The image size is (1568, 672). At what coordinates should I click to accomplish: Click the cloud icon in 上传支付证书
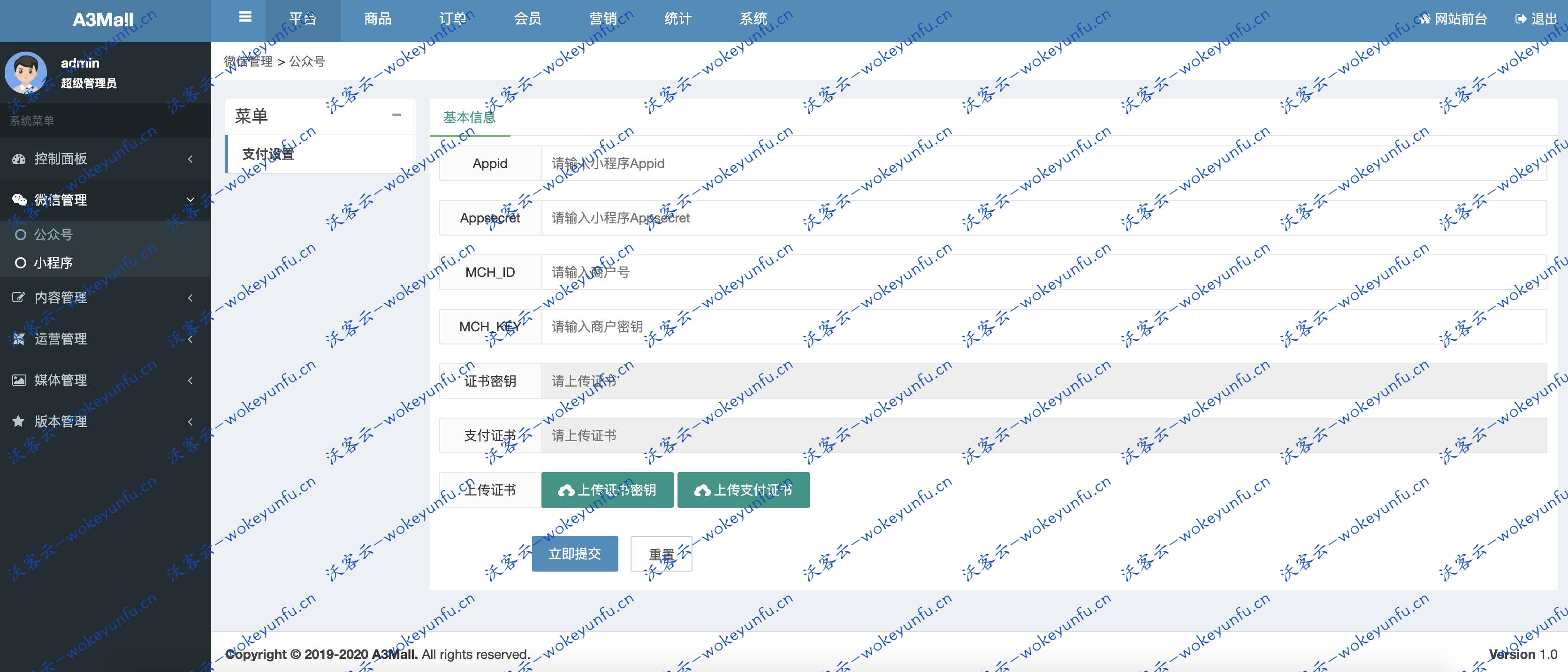point(702,490)
